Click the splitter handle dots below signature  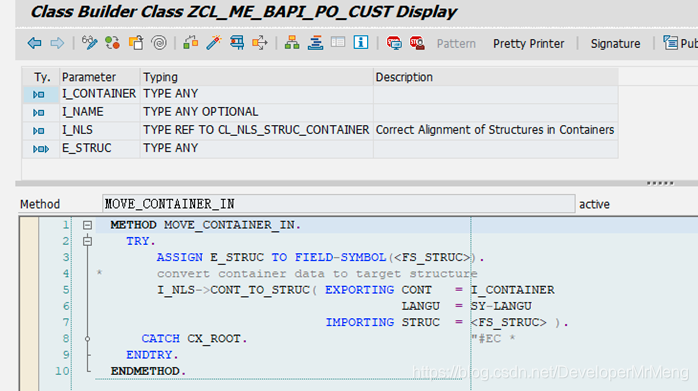point(660,183)
